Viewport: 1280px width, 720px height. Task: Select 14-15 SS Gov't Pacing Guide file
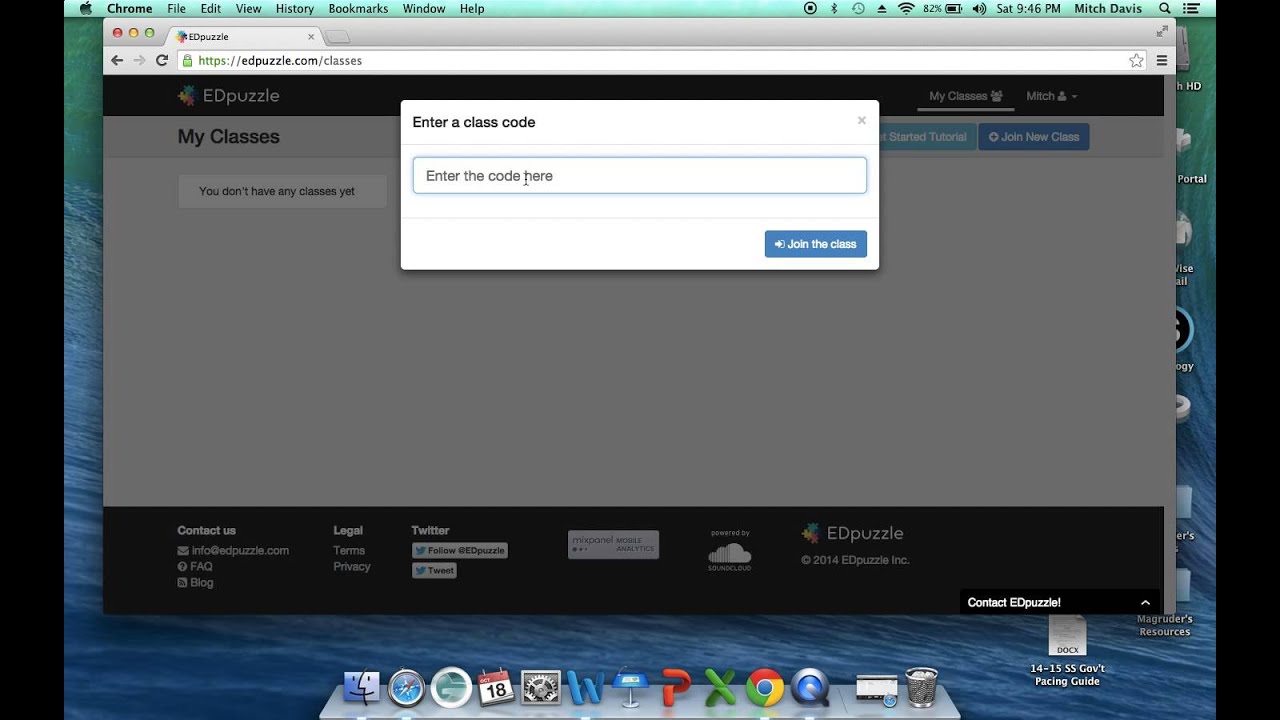tap(1067, 651)
